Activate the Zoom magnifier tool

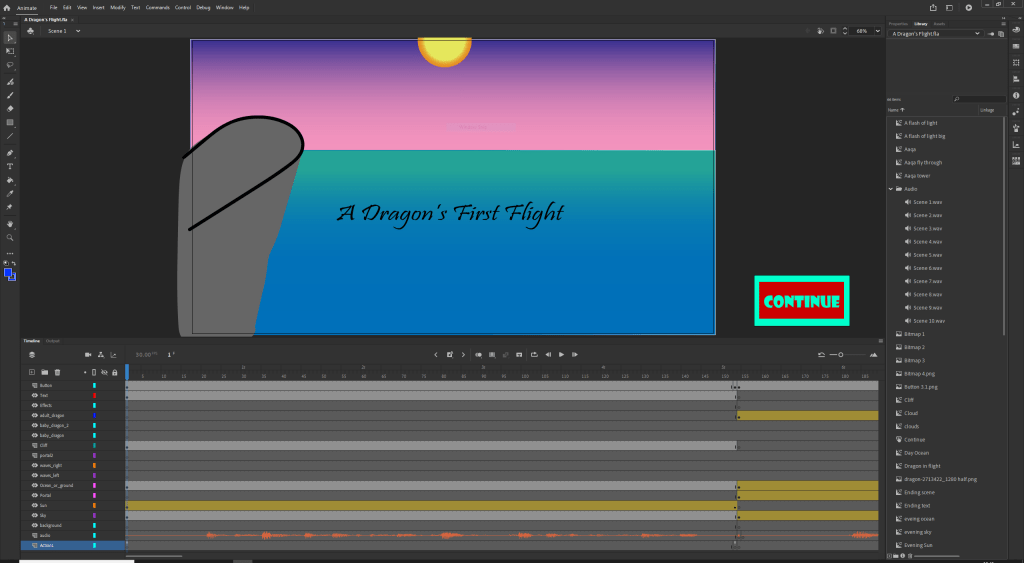point(10,238)
